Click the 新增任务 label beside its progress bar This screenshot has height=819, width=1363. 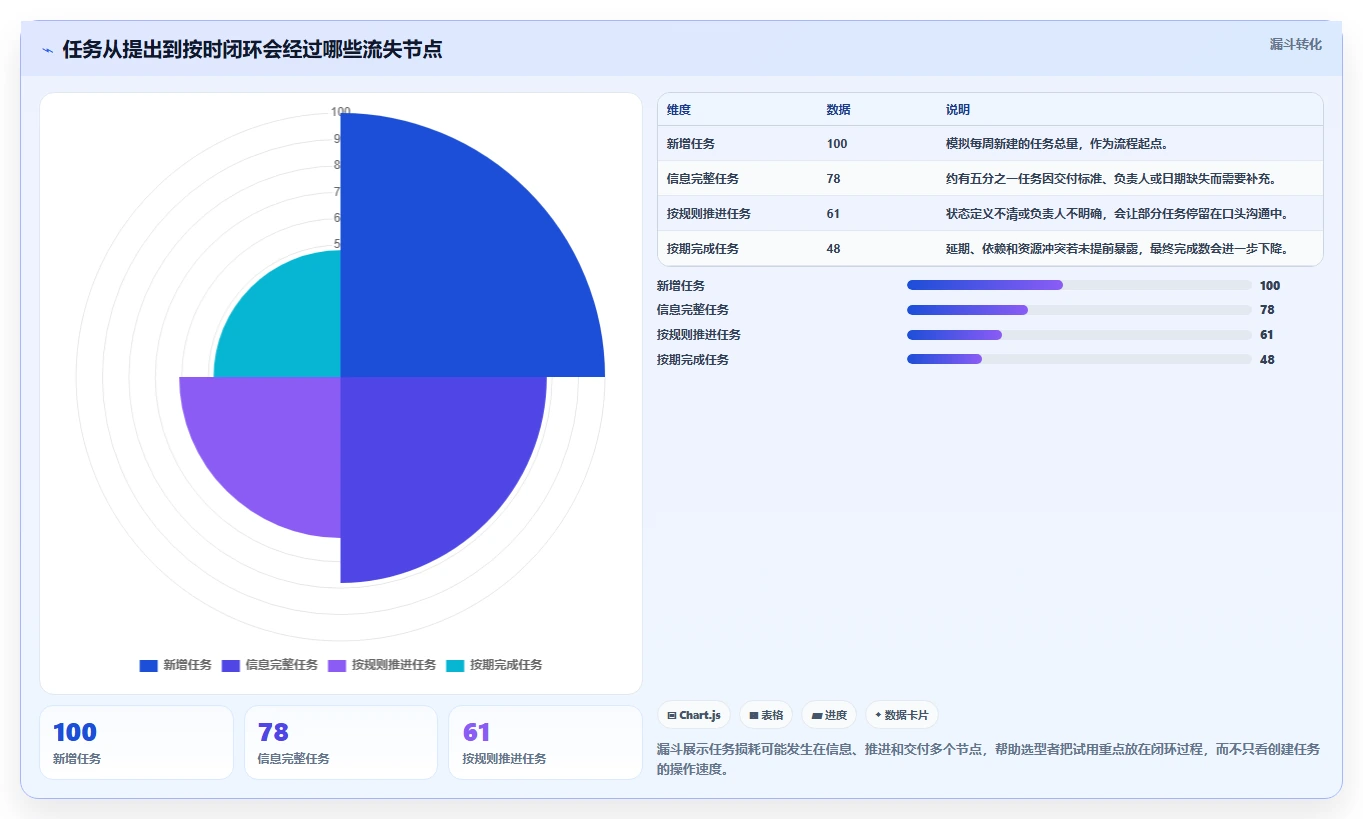681,285
